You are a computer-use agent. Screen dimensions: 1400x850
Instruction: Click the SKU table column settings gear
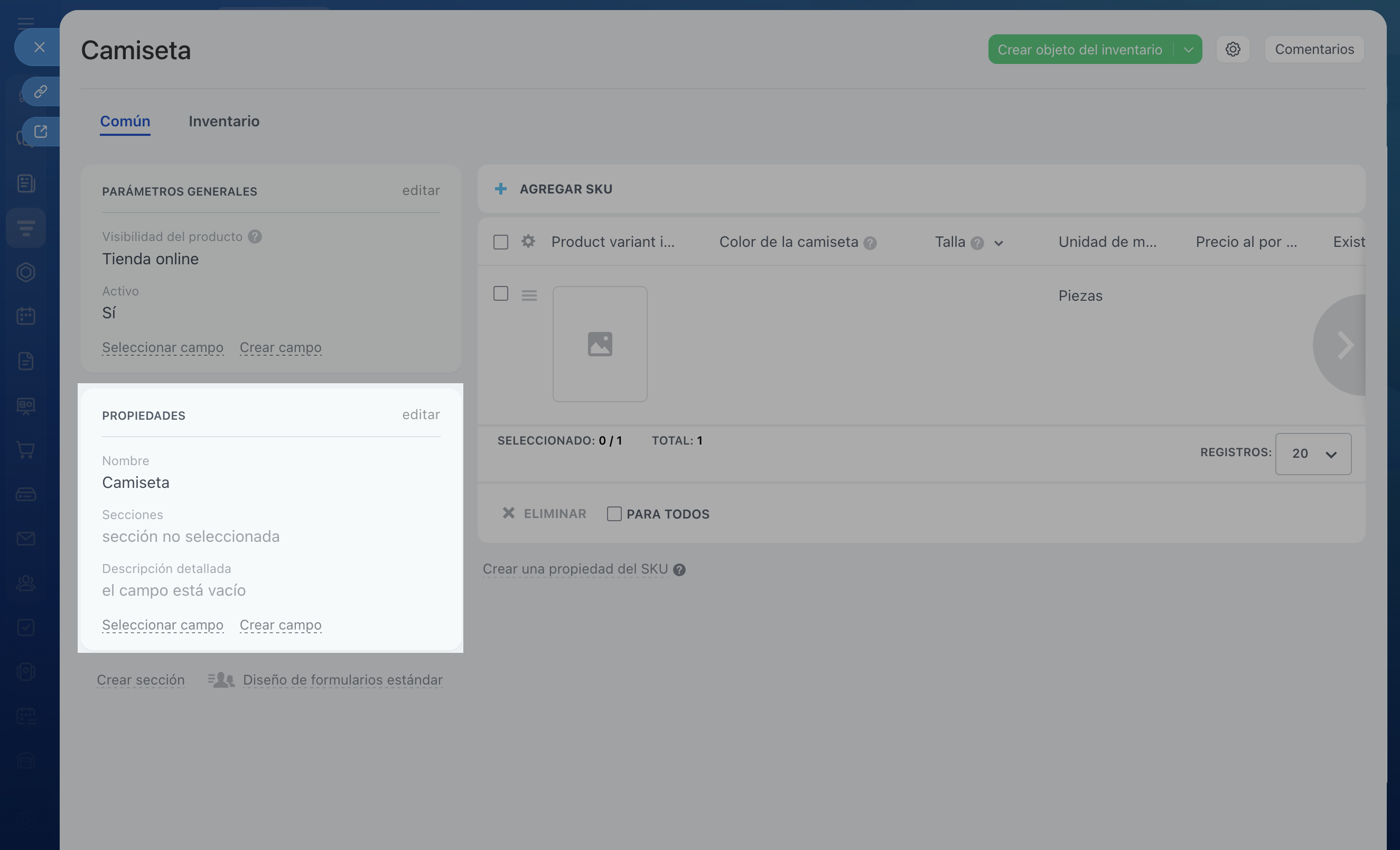[x=528, y=242]
